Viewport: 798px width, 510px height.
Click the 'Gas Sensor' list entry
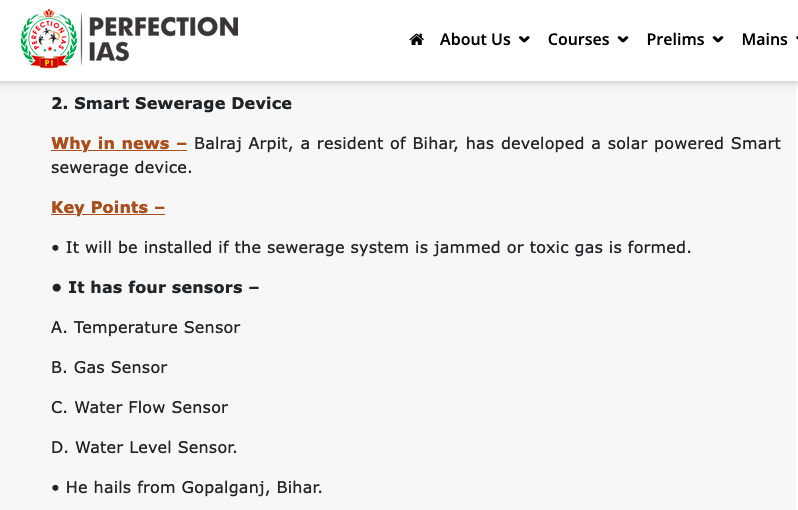109,367
